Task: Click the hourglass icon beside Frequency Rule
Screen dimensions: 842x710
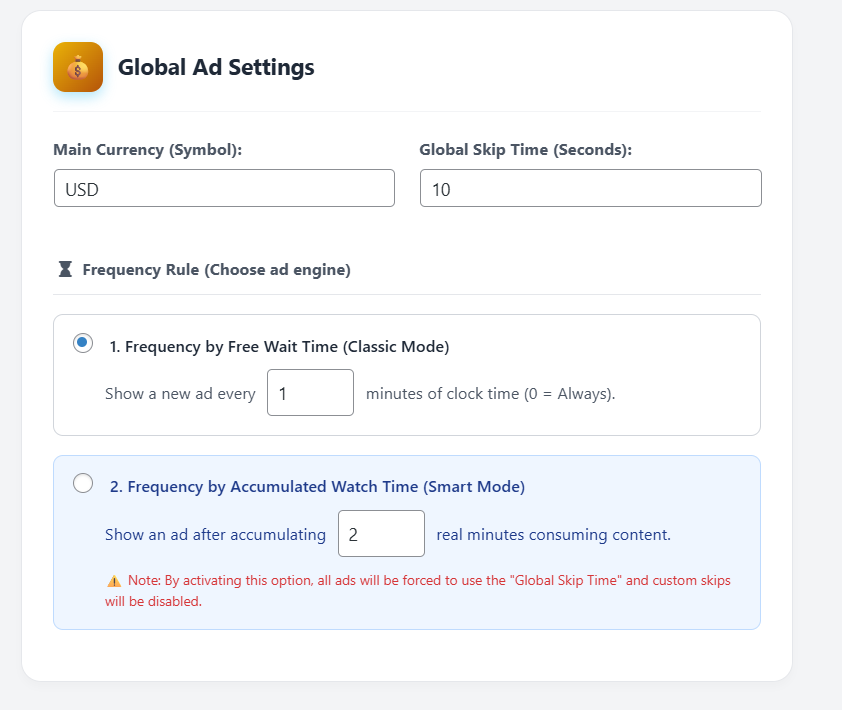Action: tap(65, 269)
